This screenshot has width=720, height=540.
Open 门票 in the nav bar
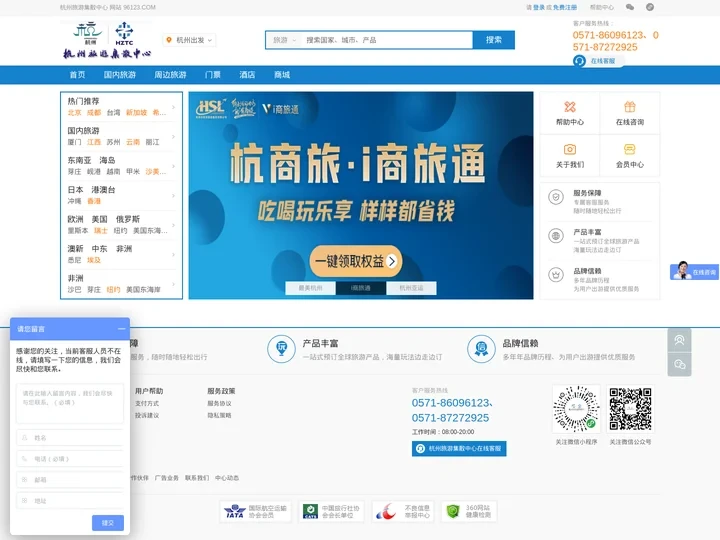click(213, 74)
